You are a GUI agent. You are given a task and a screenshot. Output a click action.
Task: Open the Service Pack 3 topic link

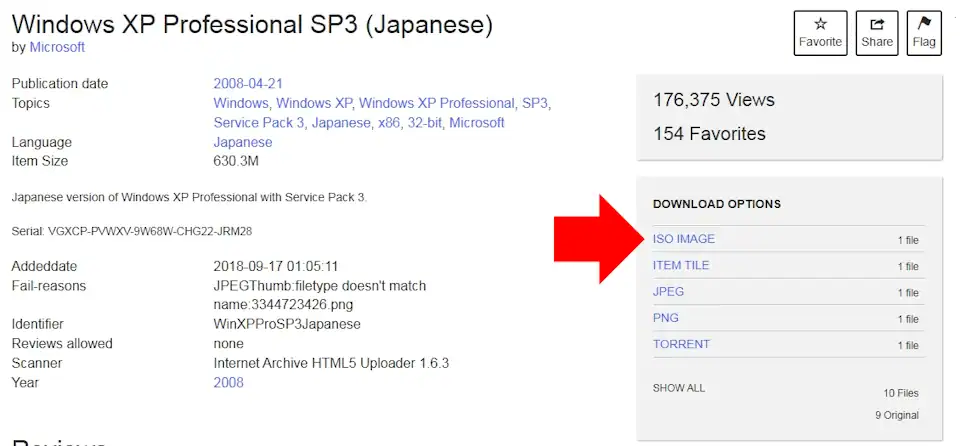[258, 122]
